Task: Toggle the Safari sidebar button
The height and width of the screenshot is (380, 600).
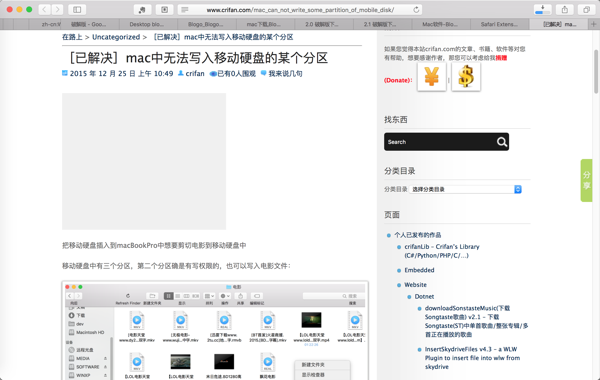Action: pyautogui.click(x=77, y=10)
